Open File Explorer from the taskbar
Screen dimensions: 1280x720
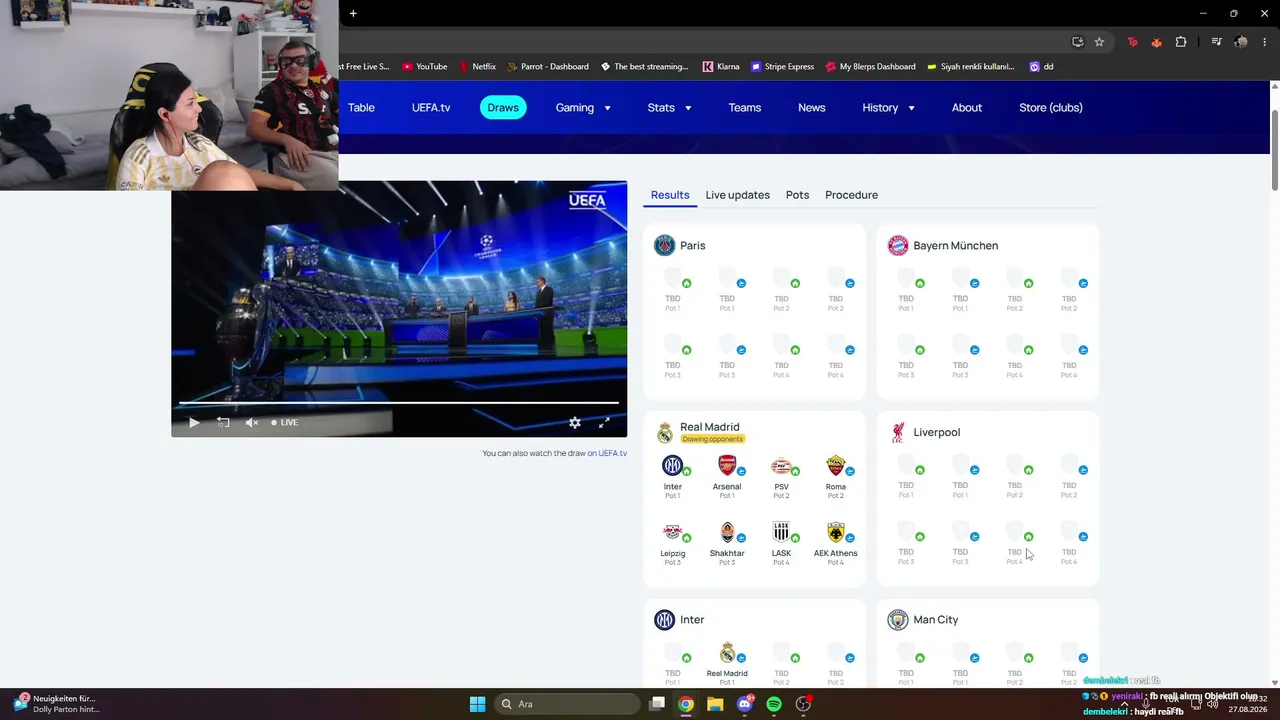(x=715, y=704)
